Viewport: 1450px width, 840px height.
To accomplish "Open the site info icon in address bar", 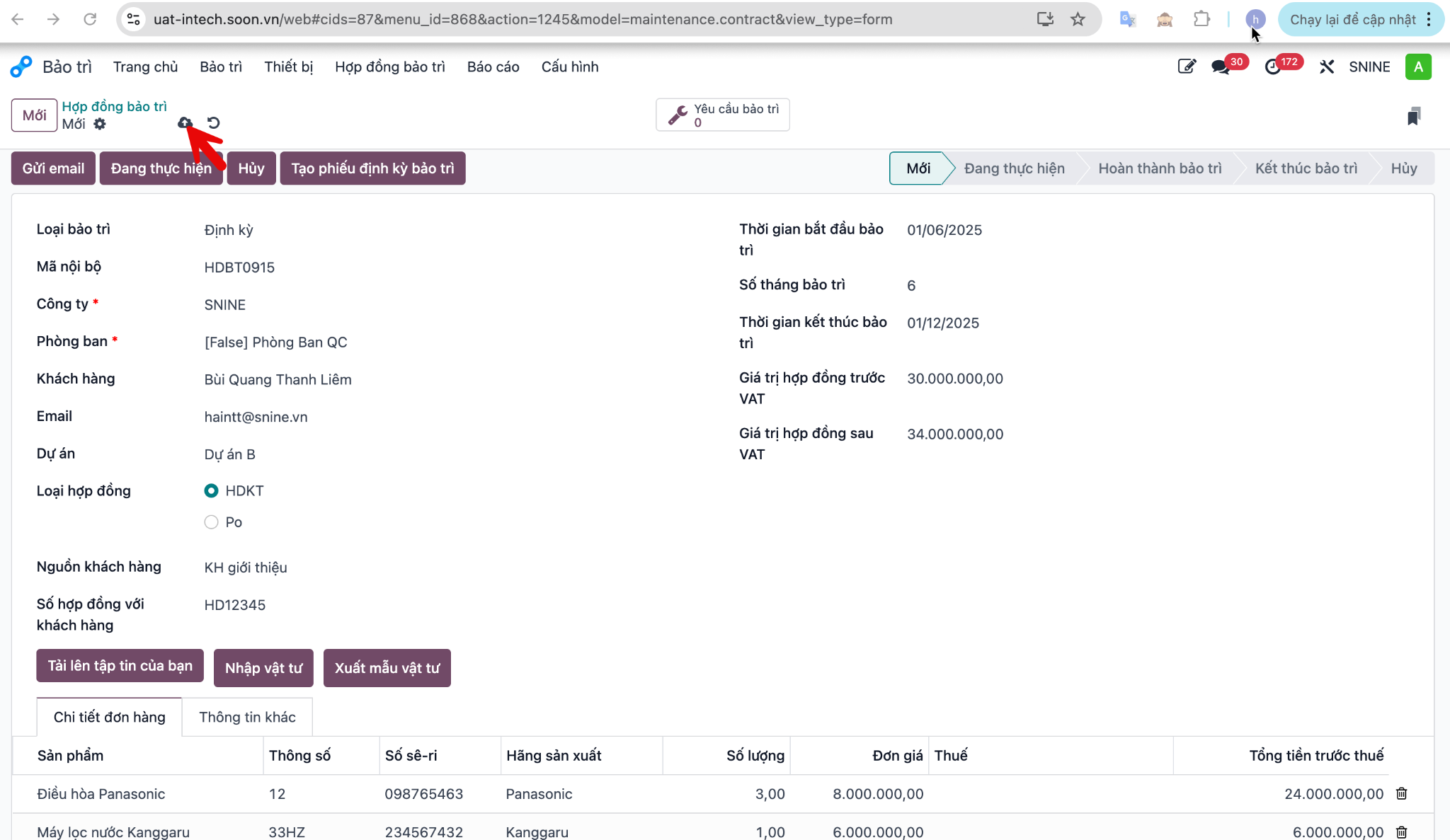I will click(x=133, y=19).
